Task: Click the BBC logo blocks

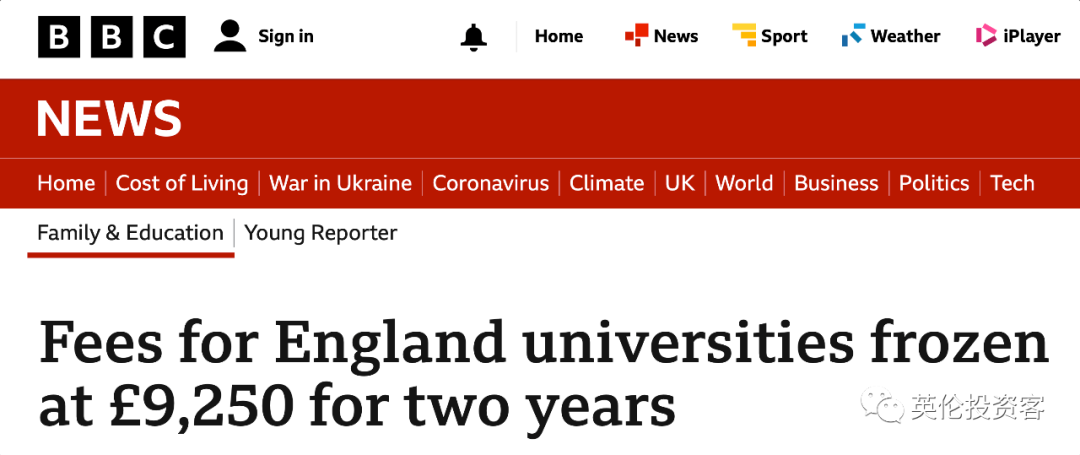Action: click(x=112, y=36)
